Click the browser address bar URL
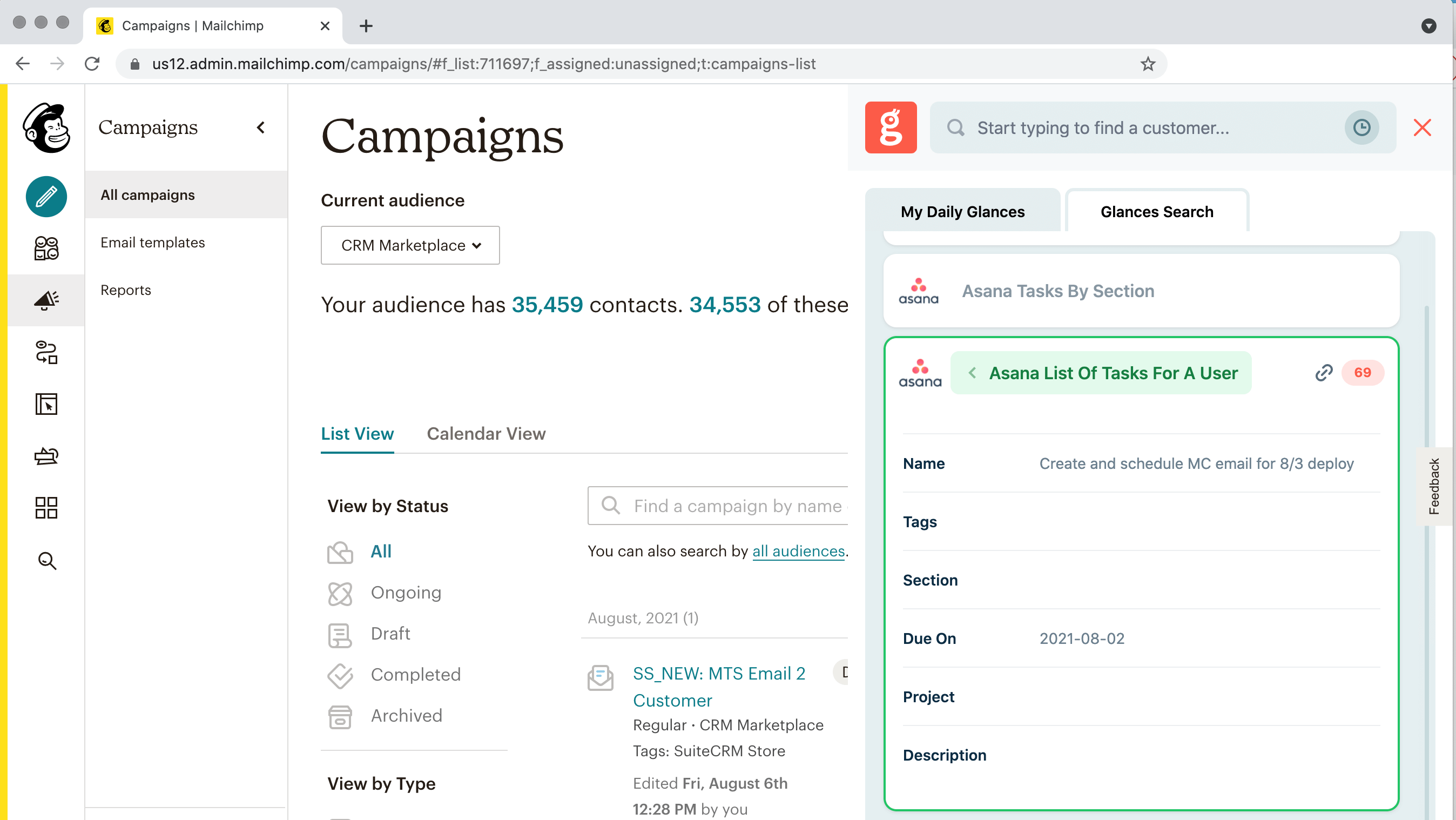This screenshot has height=820, width=1456. point(484,64)
